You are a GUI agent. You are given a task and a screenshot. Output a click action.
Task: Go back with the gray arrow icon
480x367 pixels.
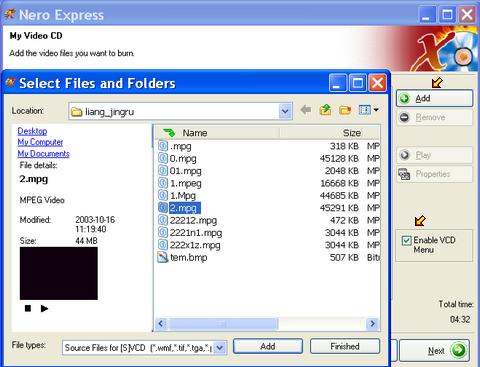coord(305,110)
